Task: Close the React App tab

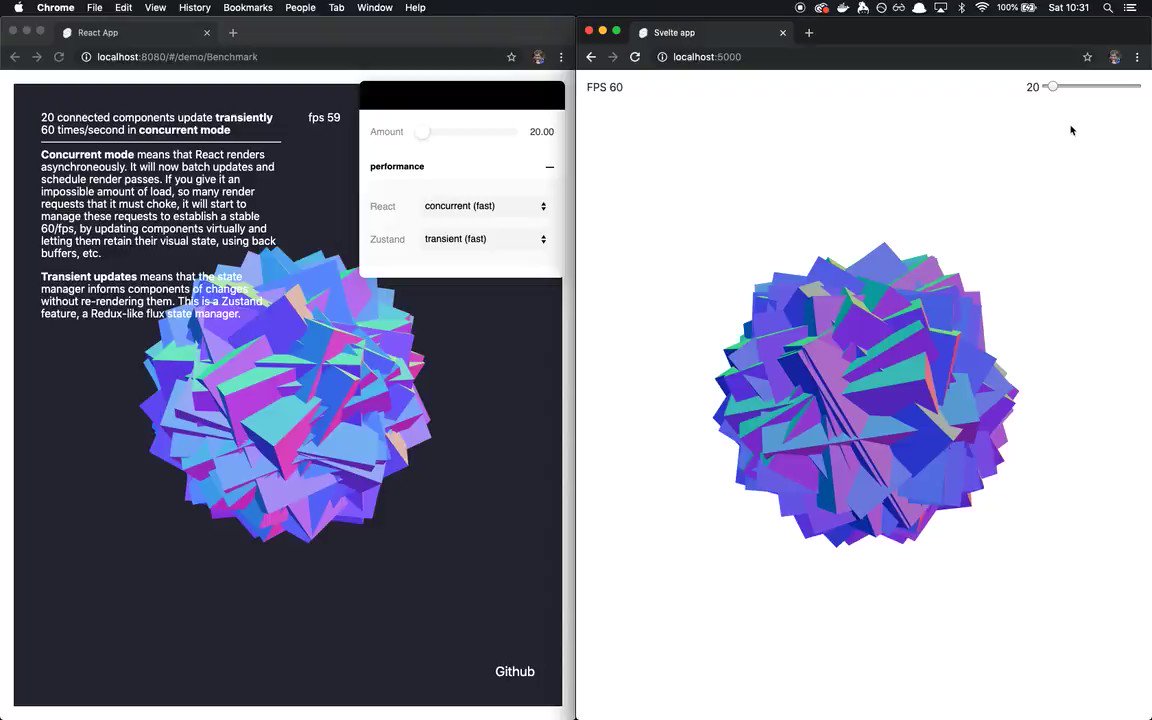Action: (206, 32)
